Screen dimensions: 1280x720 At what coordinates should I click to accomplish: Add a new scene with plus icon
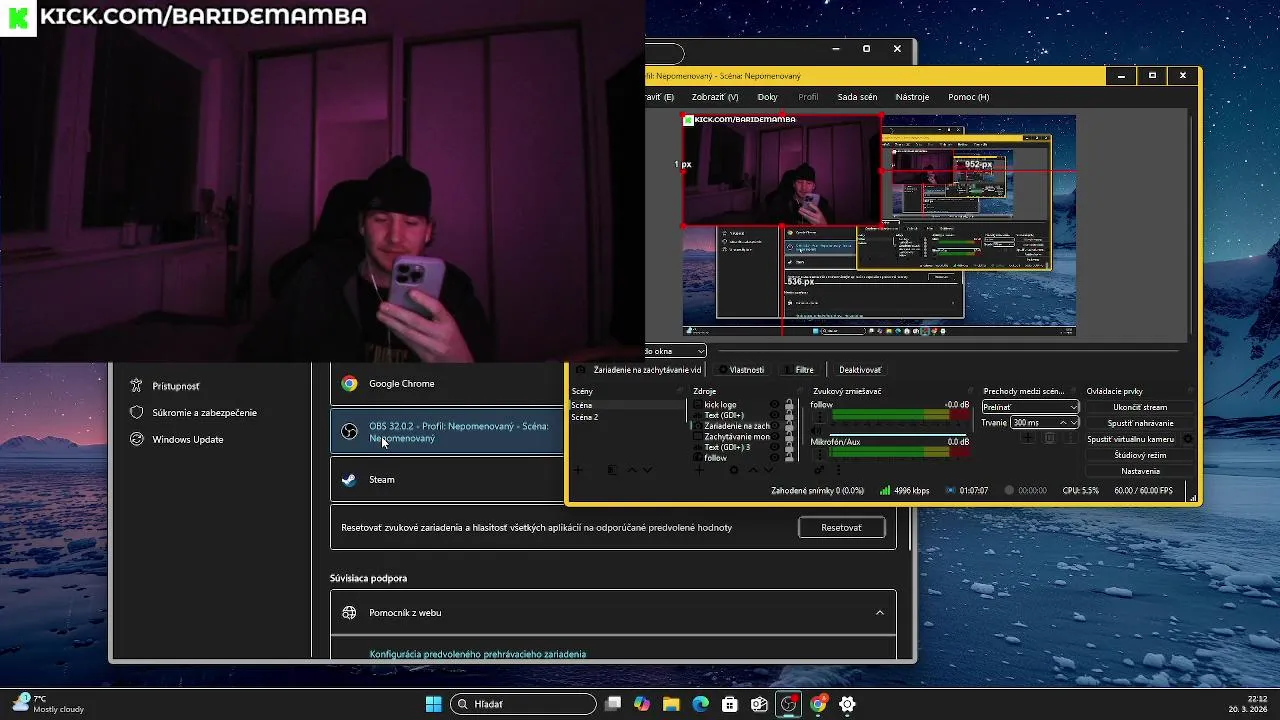point(577,469)
